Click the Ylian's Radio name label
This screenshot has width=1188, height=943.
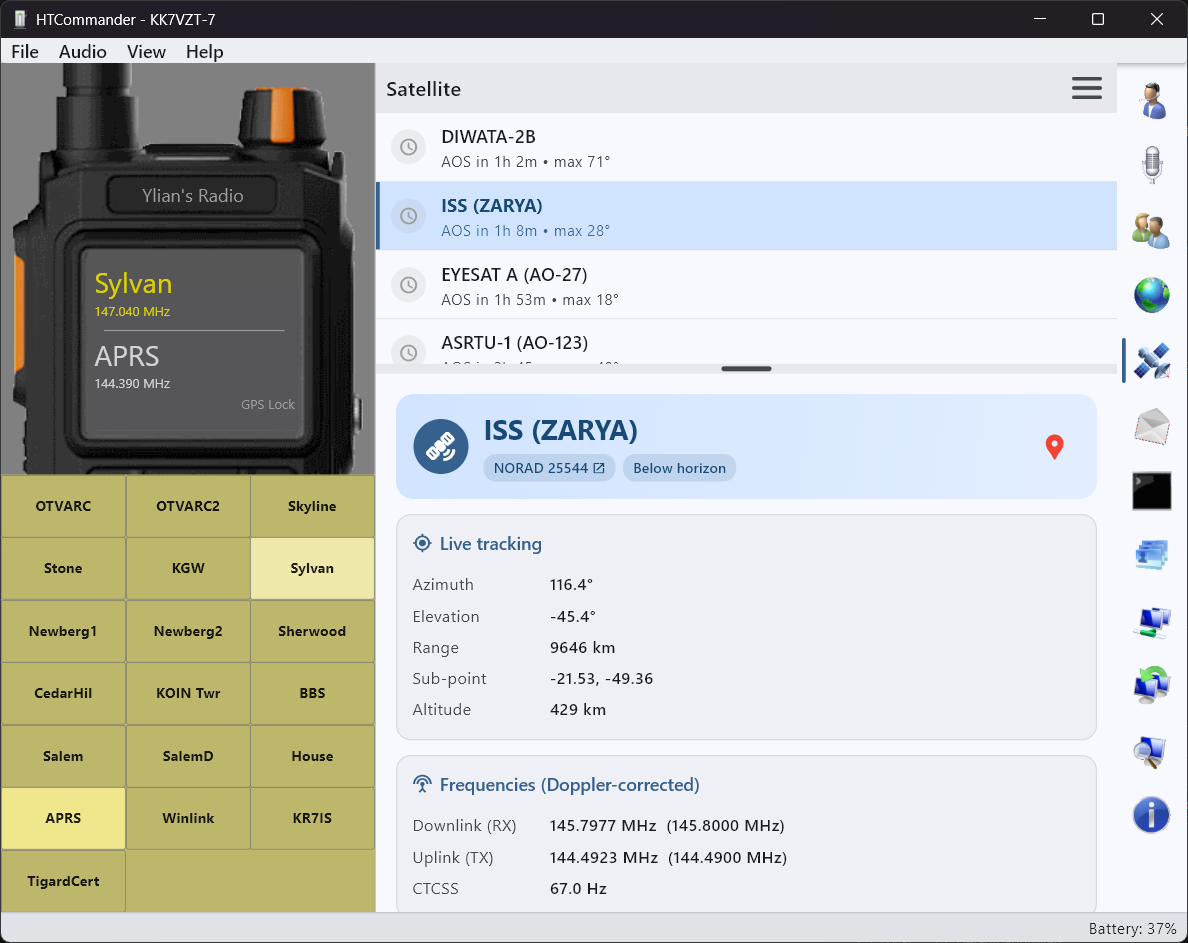click(x=192, y=195)
